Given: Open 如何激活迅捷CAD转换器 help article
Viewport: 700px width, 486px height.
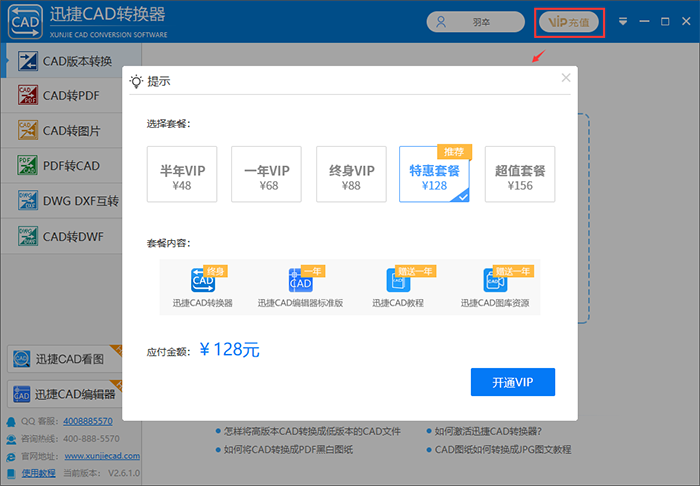Looking at the screenshot, I should point(488,432).
